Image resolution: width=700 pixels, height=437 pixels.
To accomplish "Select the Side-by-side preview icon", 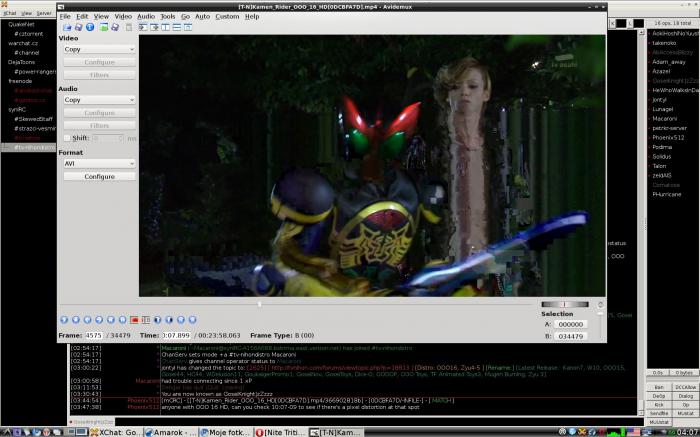I will tap(165, 27).
